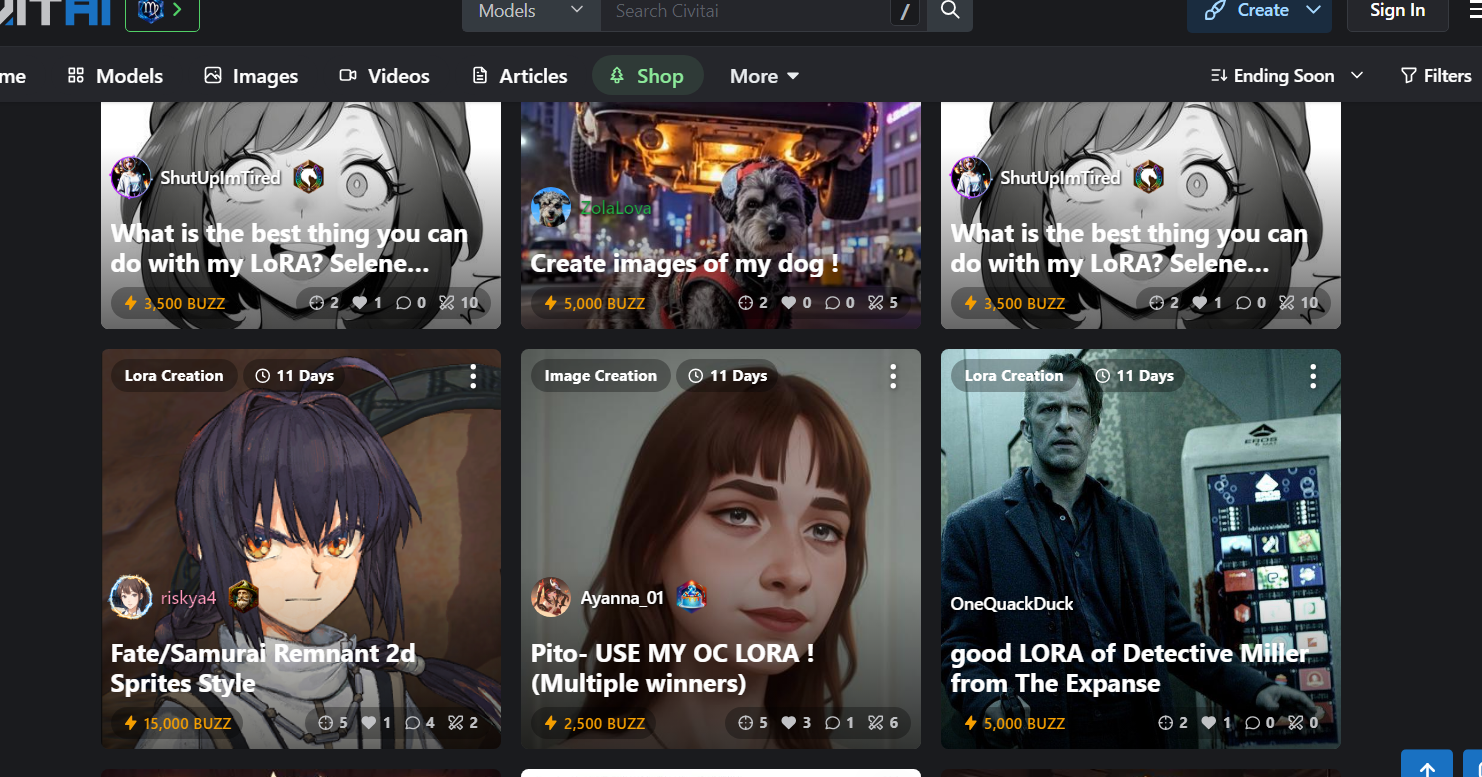
Task: Open Pito- USE MY OC LORA bounty
Action: pos(672,668)
